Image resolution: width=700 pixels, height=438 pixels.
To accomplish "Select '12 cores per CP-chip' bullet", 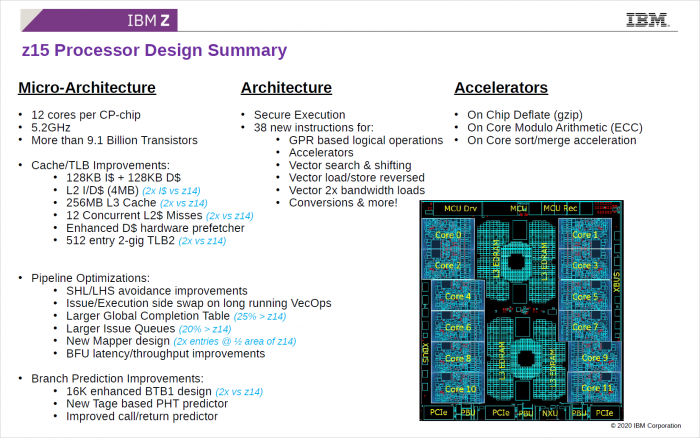I will click(x=86, y=115).
